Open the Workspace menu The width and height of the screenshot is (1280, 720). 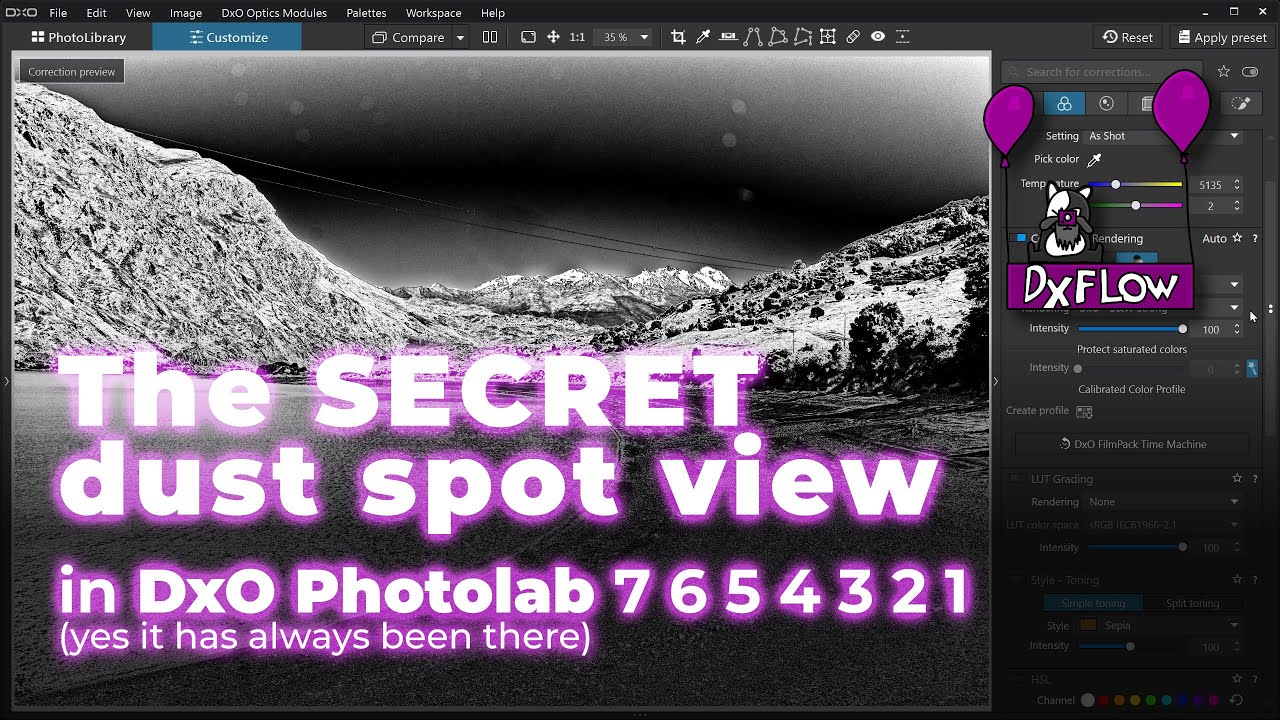click(x=433, y=13)
